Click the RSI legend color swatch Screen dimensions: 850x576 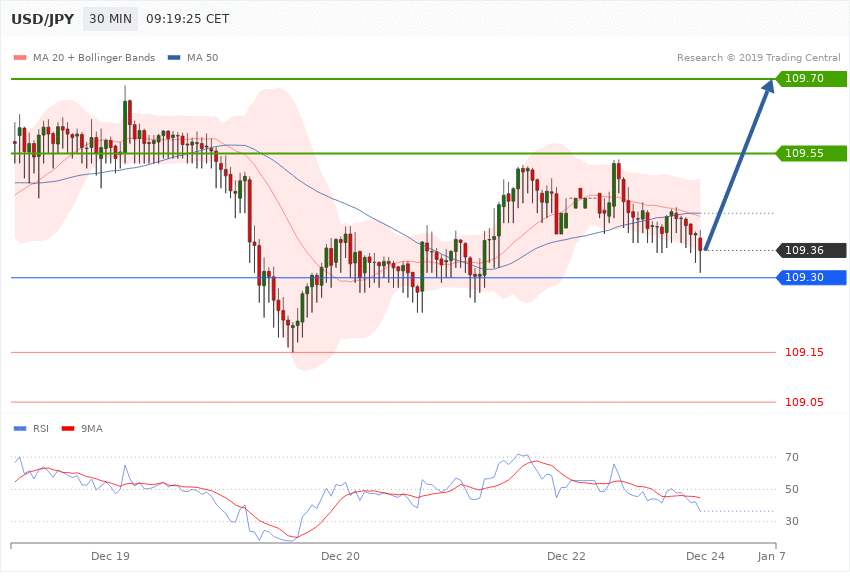pyautogui.click(x=20, y=429)
